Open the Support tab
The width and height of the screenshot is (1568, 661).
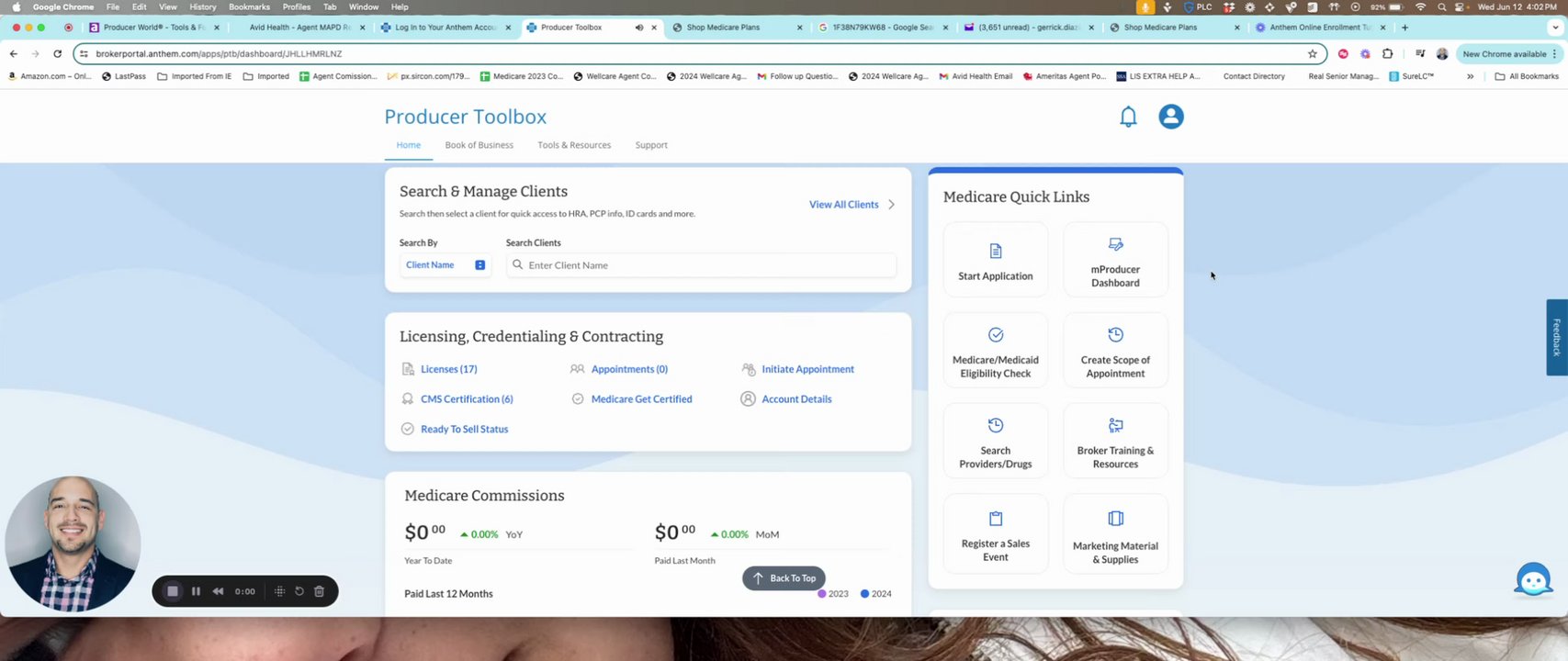pyautogui.click(x=651, y=145)
